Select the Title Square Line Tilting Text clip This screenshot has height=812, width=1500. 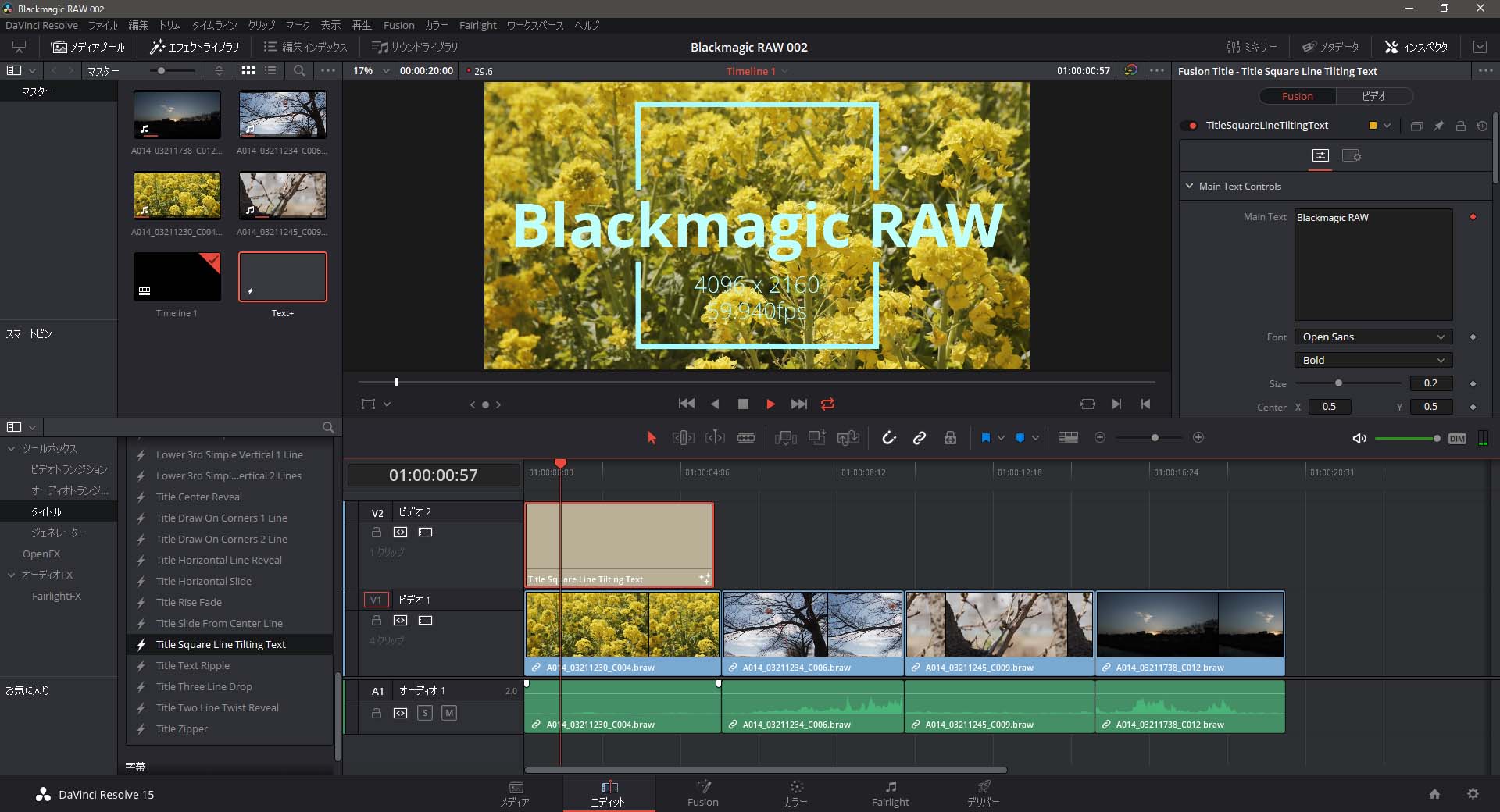619,545
